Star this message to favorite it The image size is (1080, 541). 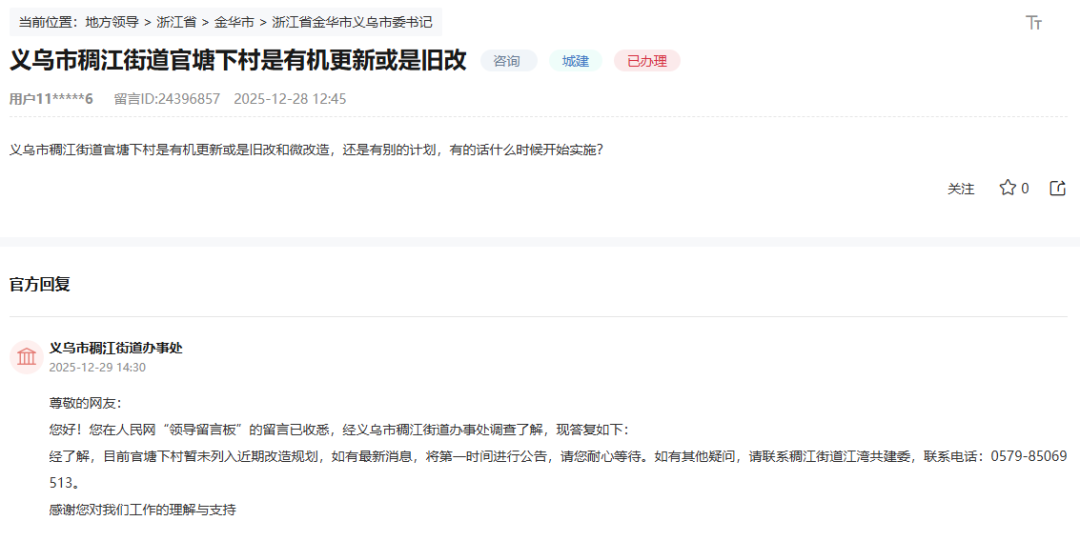(x=1007, y=188)
